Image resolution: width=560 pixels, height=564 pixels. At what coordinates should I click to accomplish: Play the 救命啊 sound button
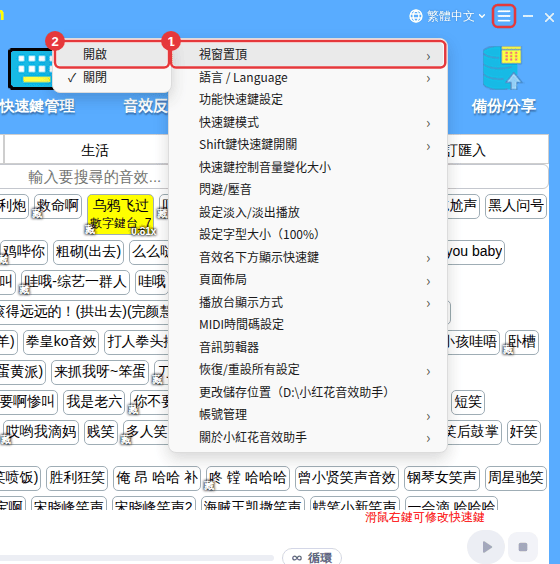[58, 206]
